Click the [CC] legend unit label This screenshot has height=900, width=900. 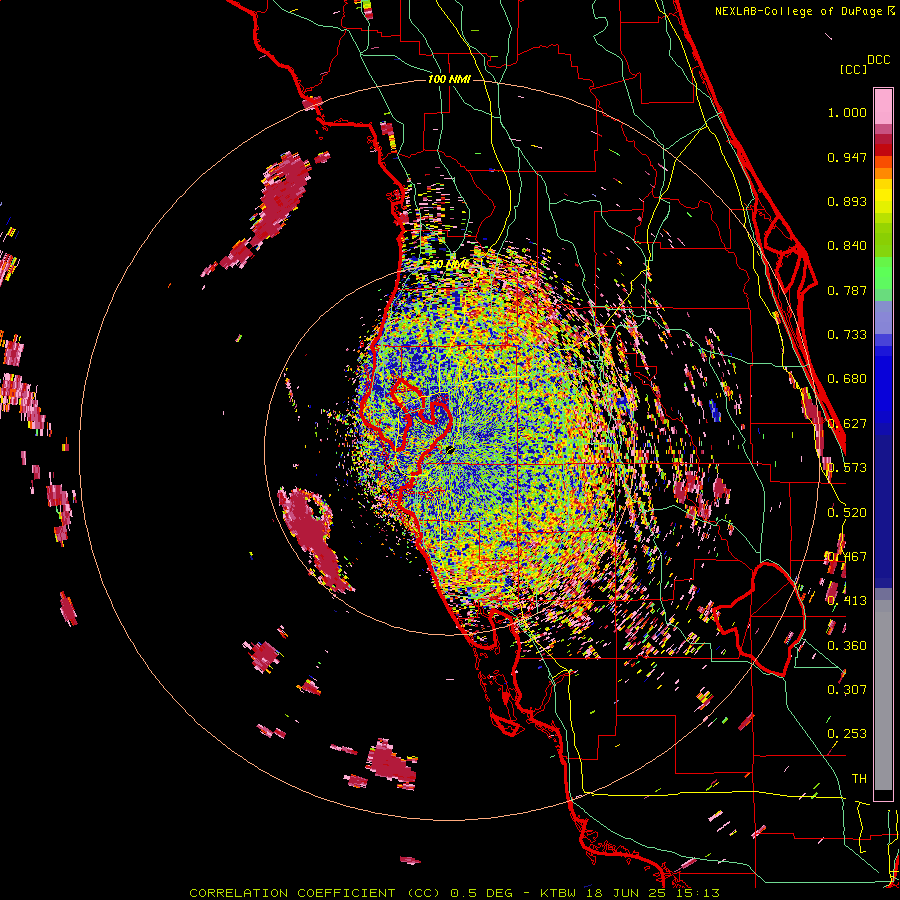click(853, 69)
